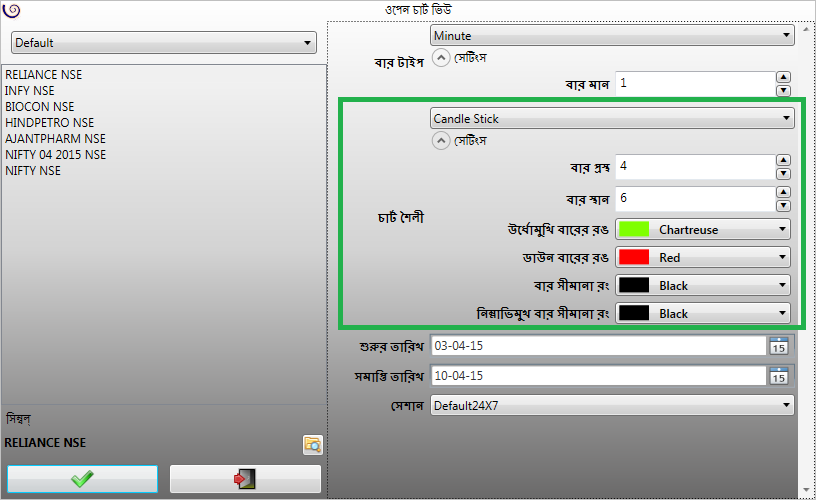The image size is (816, 500).
Task: Select AJANTPHARM NSE in the list
Action: (55, 139)
